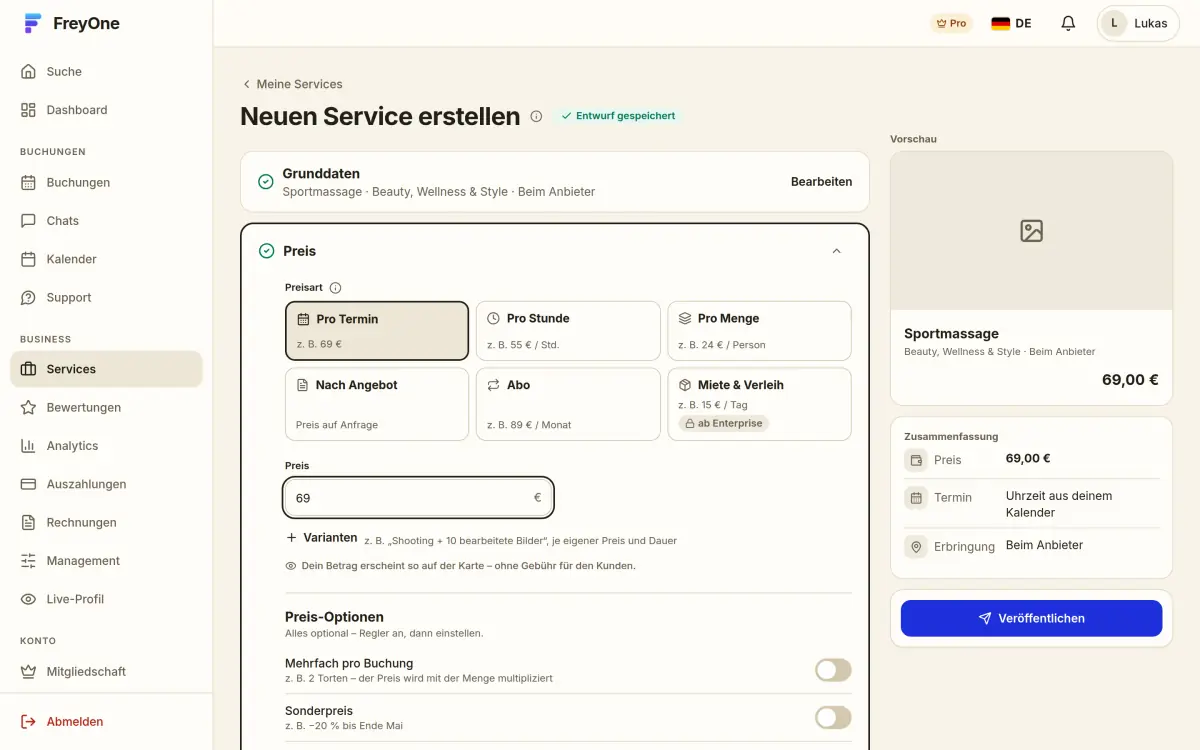Open Management page
The height and width of the screenshot is (750, 1200).
click(x=106, y=561)
